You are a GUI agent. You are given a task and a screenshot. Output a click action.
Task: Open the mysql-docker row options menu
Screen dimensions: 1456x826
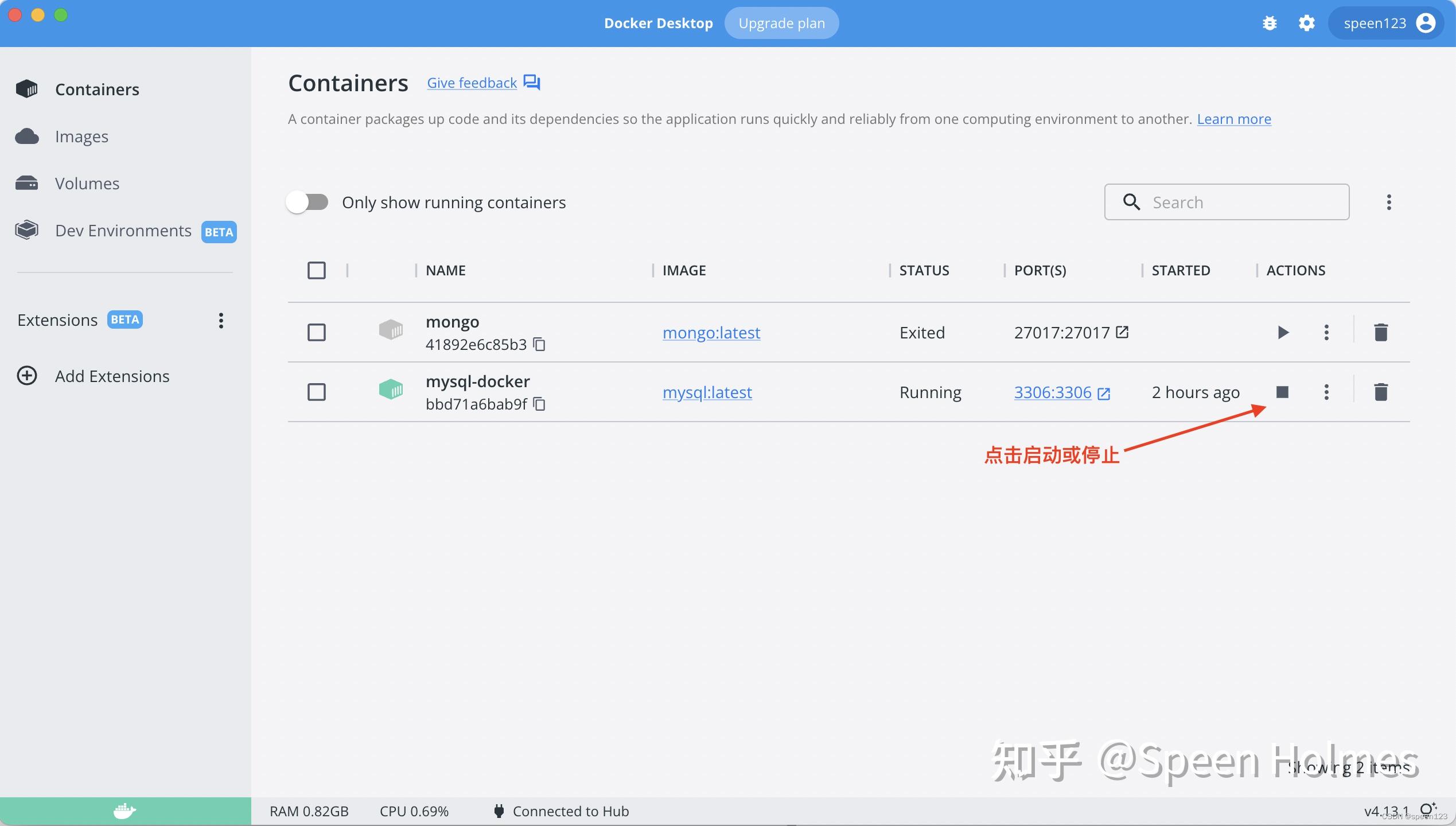coord(1326,392)
